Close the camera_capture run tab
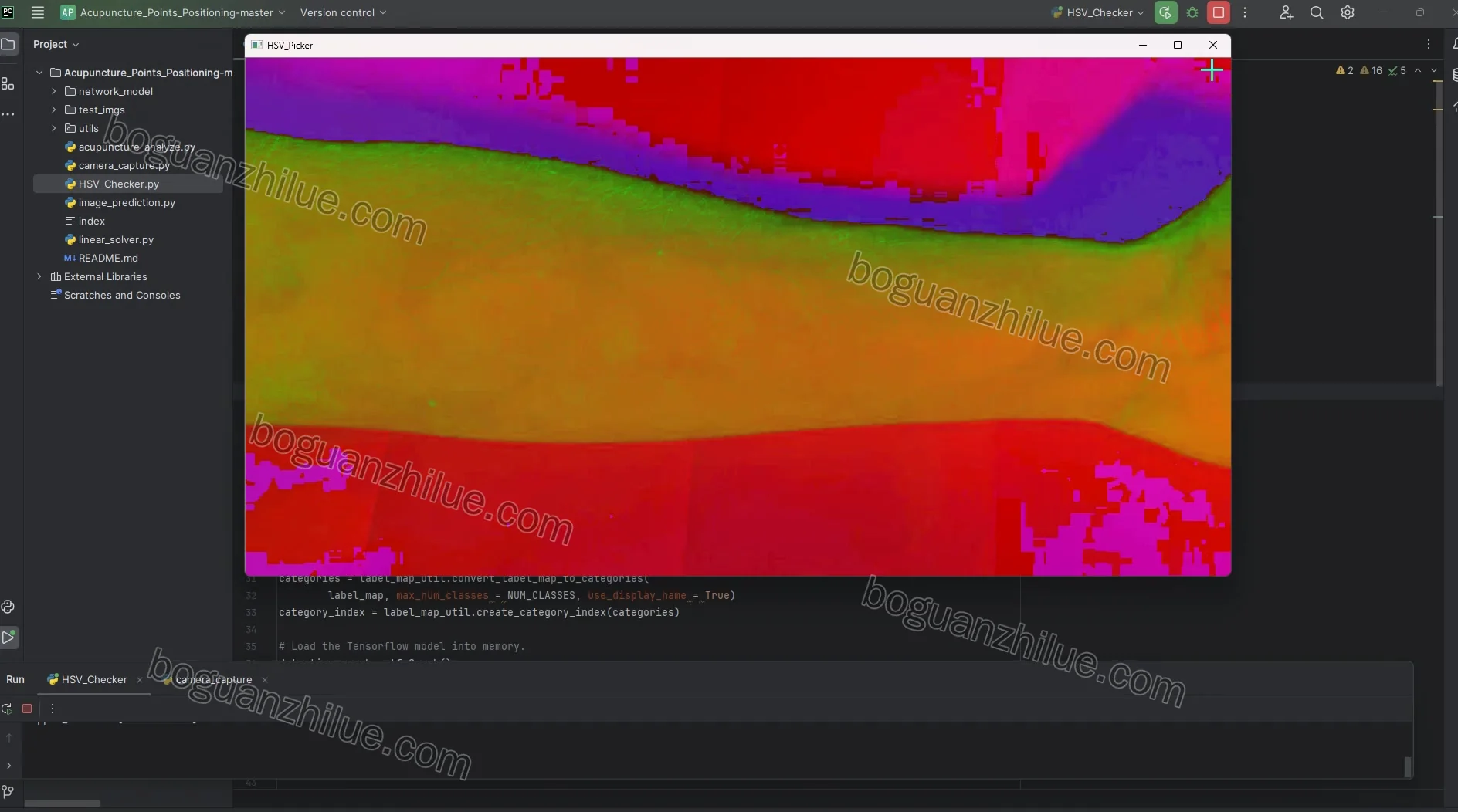The height and width of the screenshot is (812, 1458). click(265, 680)
